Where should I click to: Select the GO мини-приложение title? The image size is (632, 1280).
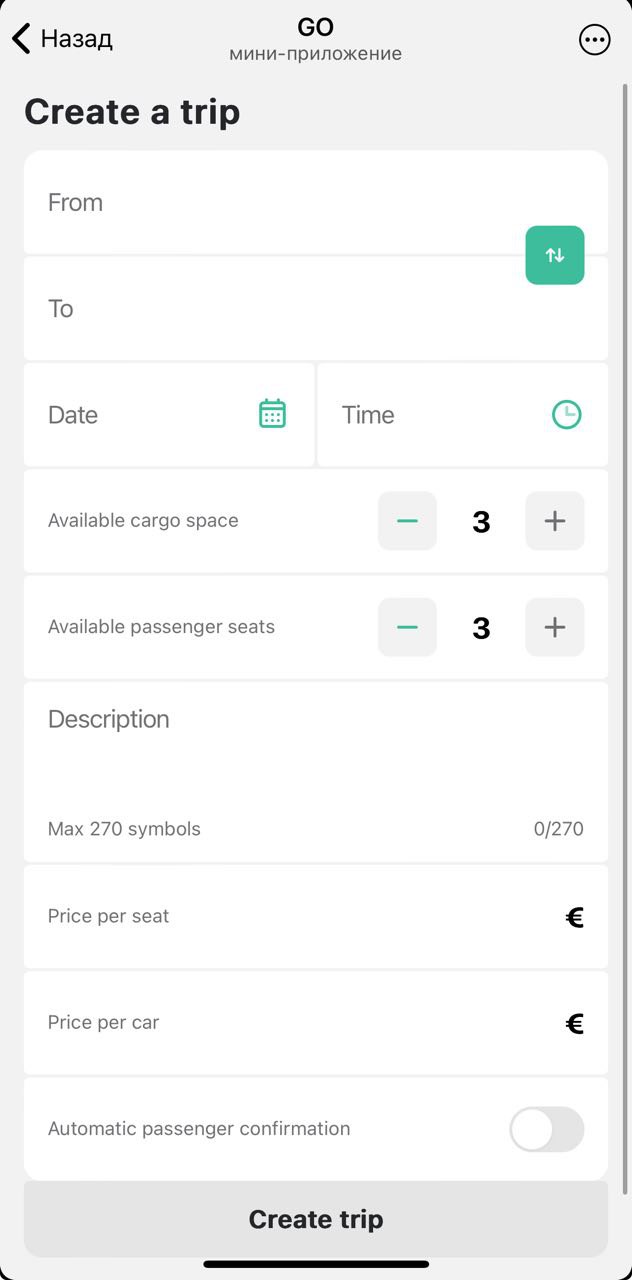click(316, 38)
